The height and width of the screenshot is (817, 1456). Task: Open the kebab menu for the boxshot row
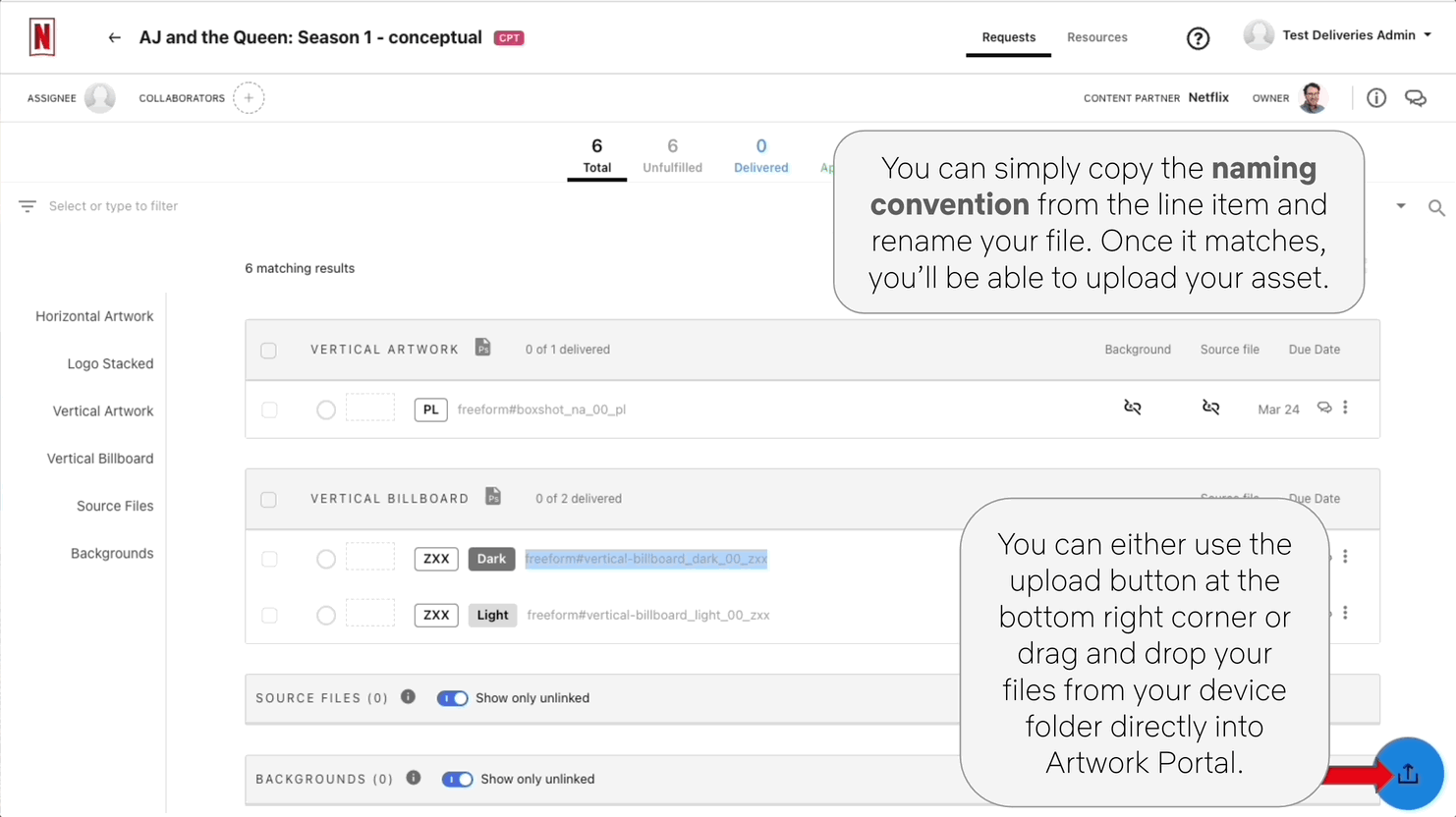tap(1345, 408)
